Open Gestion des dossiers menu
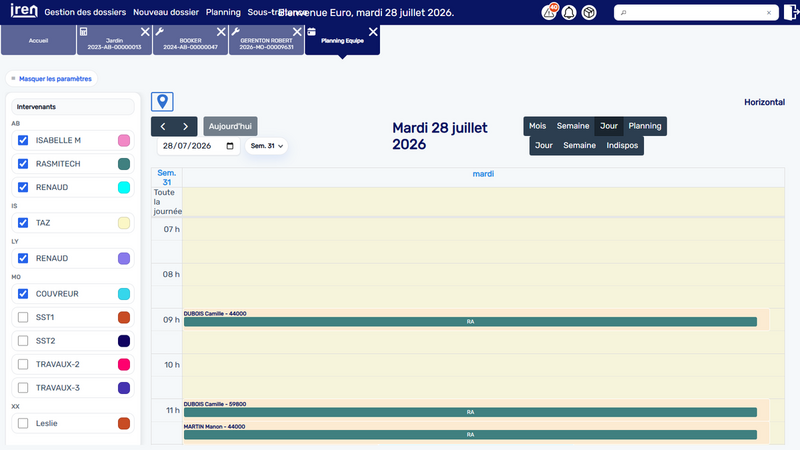Screen dimensions: 800x450 click(x=85, y=12)
